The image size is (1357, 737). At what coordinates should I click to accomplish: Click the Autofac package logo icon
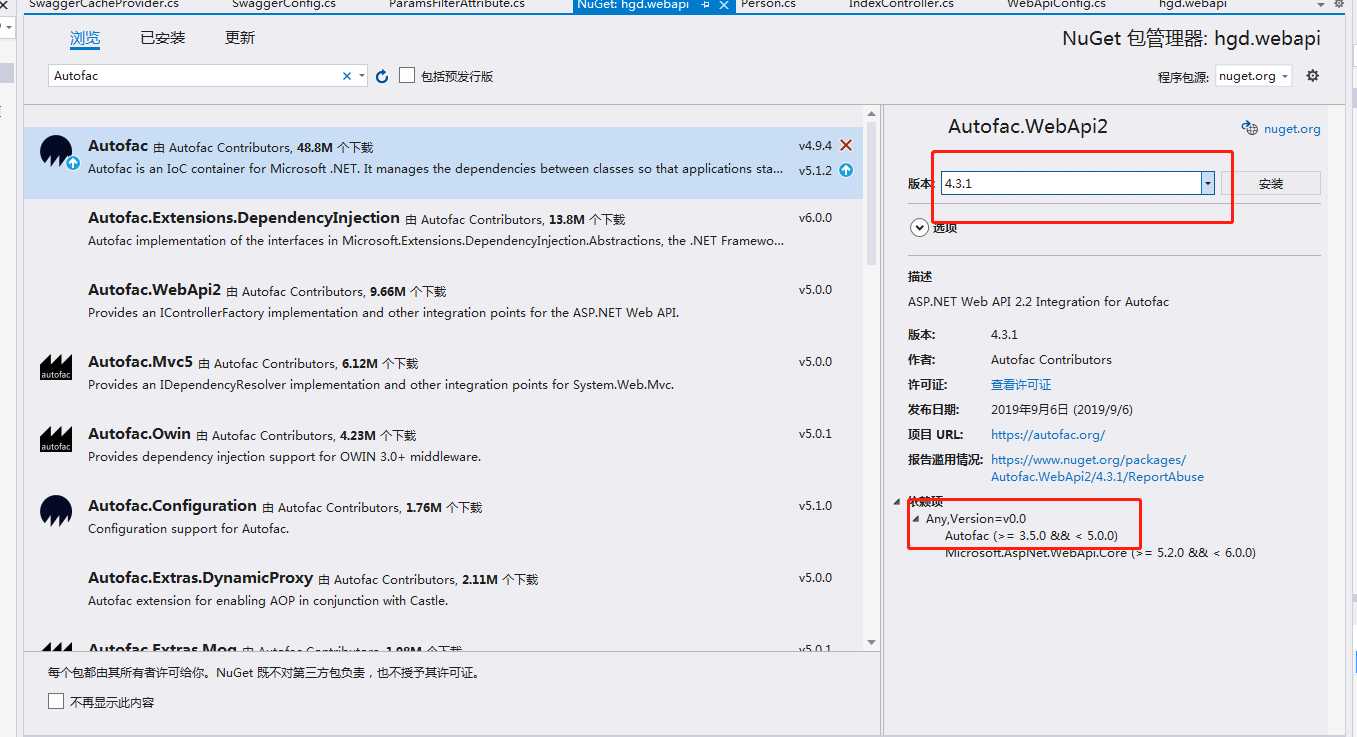pos(56,152)
